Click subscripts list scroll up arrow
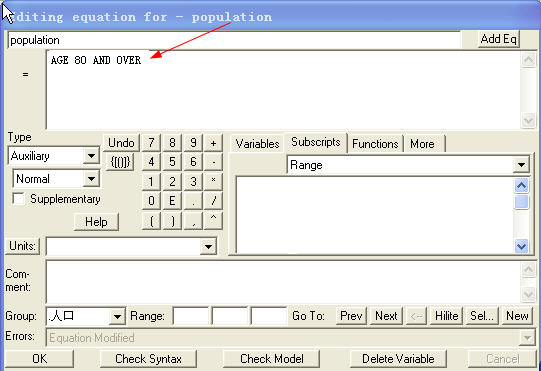 (521, 186)
